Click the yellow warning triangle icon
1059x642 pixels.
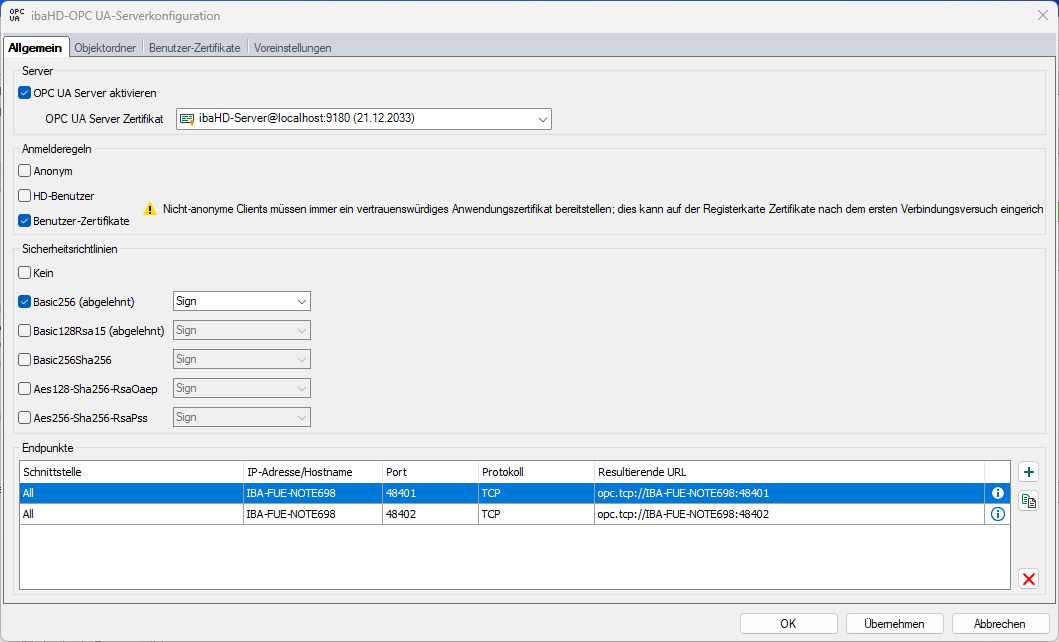(x=149, y=209)
